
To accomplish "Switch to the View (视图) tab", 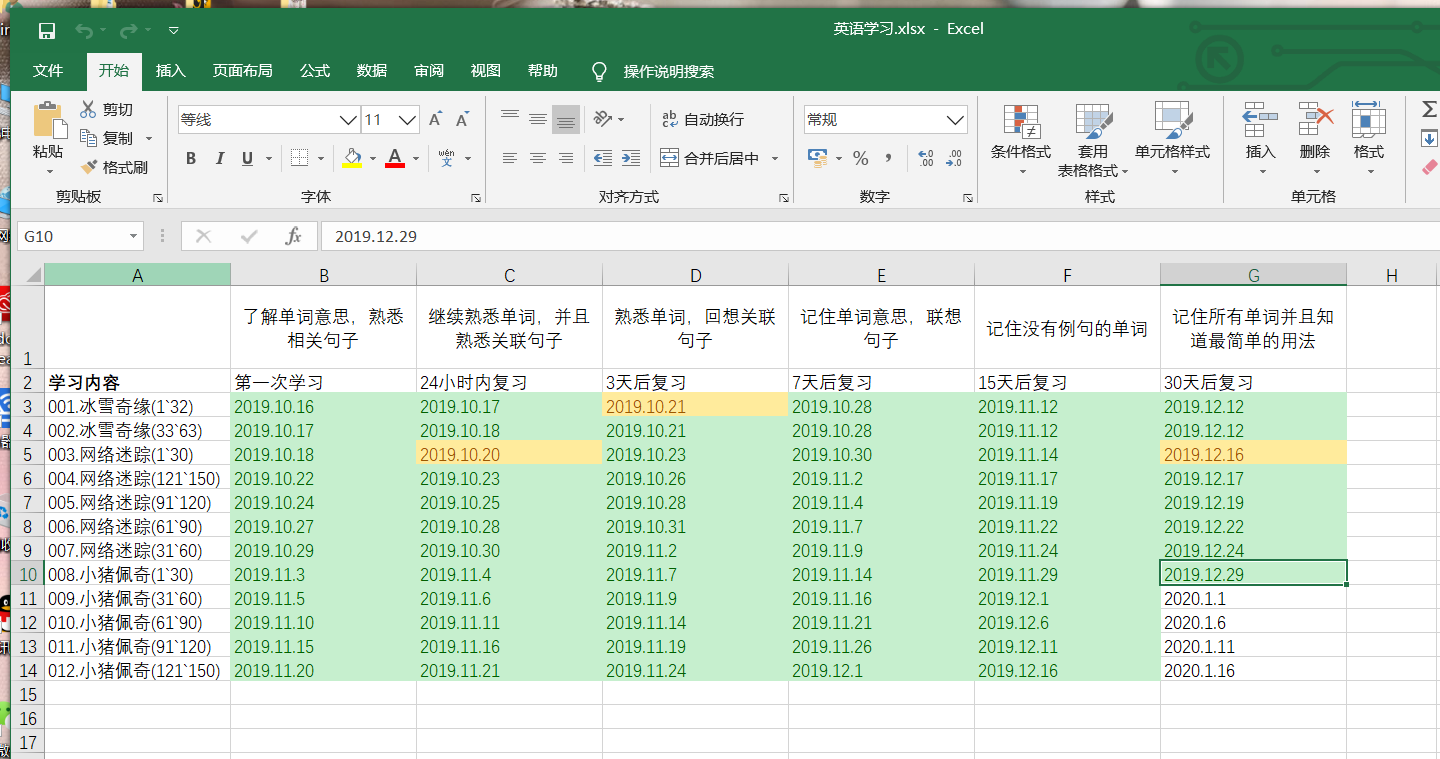I will (x=486, y=71).
